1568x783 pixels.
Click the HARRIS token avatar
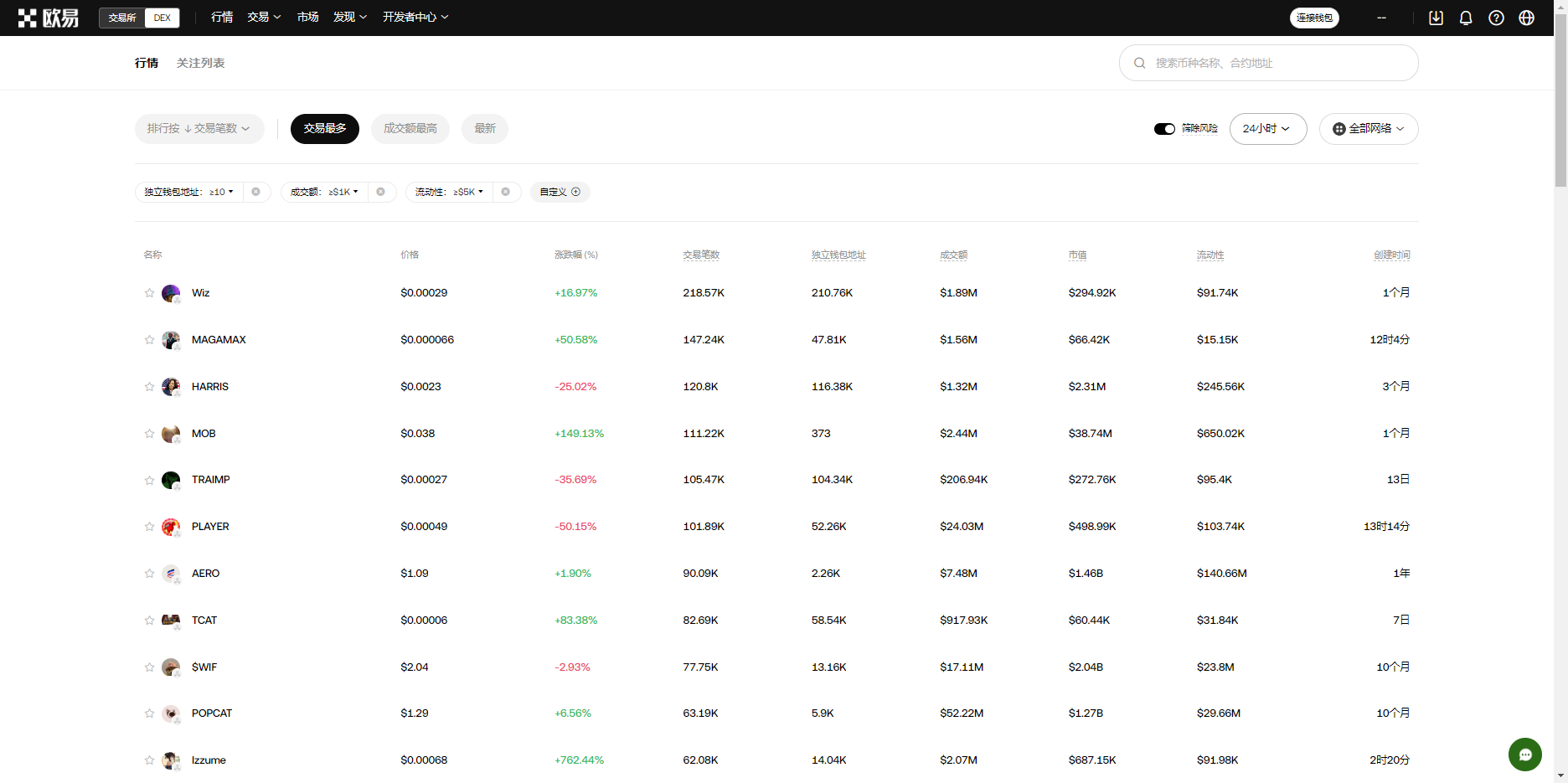(x=171, y=387)
